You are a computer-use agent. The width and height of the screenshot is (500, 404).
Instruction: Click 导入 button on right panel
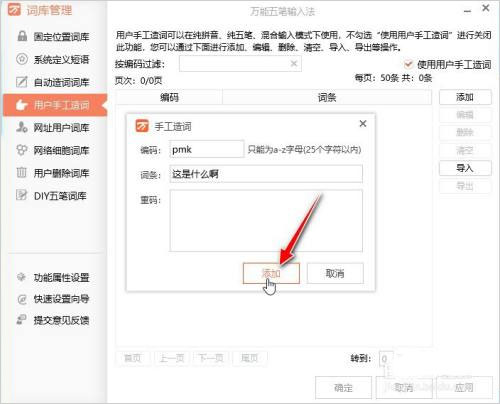click(465, 168)
